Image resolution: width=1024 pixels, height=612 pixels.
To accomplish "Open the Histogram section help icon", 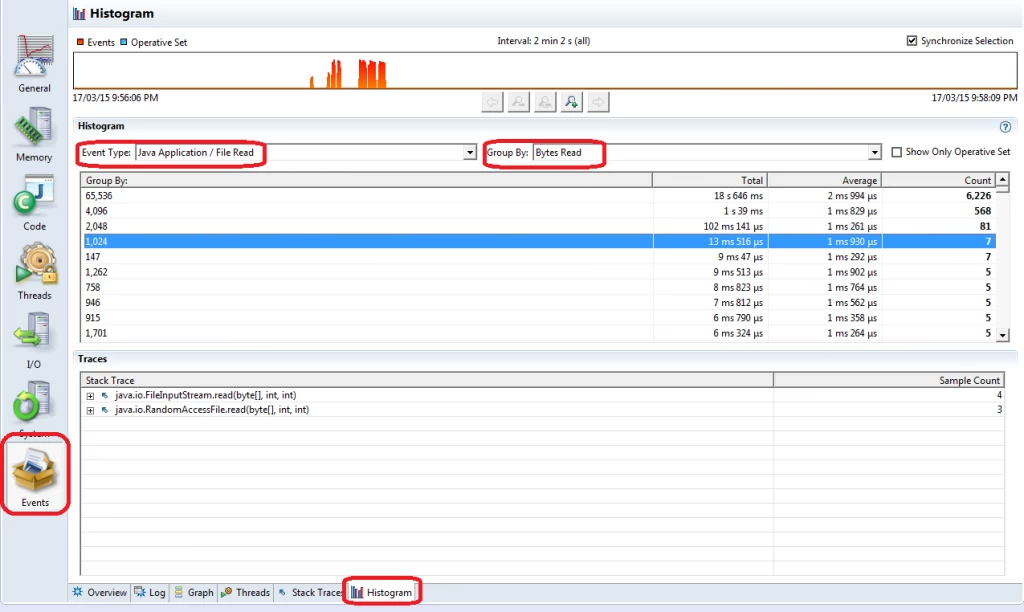I will 1005,127.
